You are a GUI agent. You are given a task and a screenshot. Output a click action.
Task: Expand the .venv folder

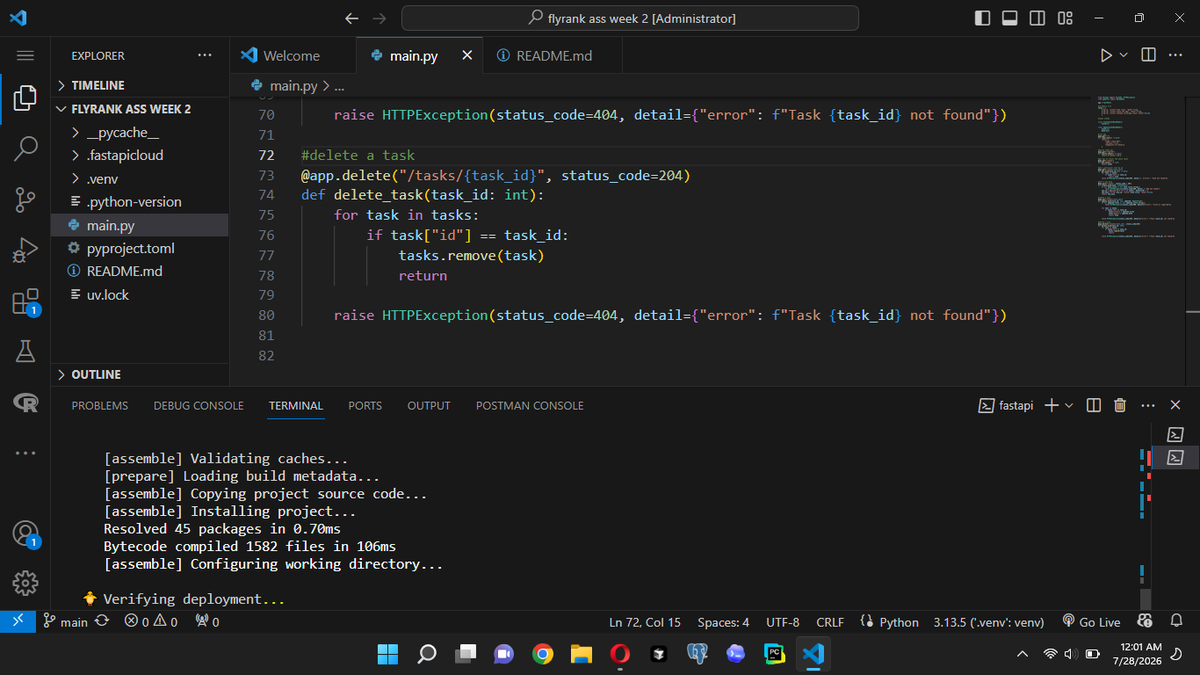(141, 179)
